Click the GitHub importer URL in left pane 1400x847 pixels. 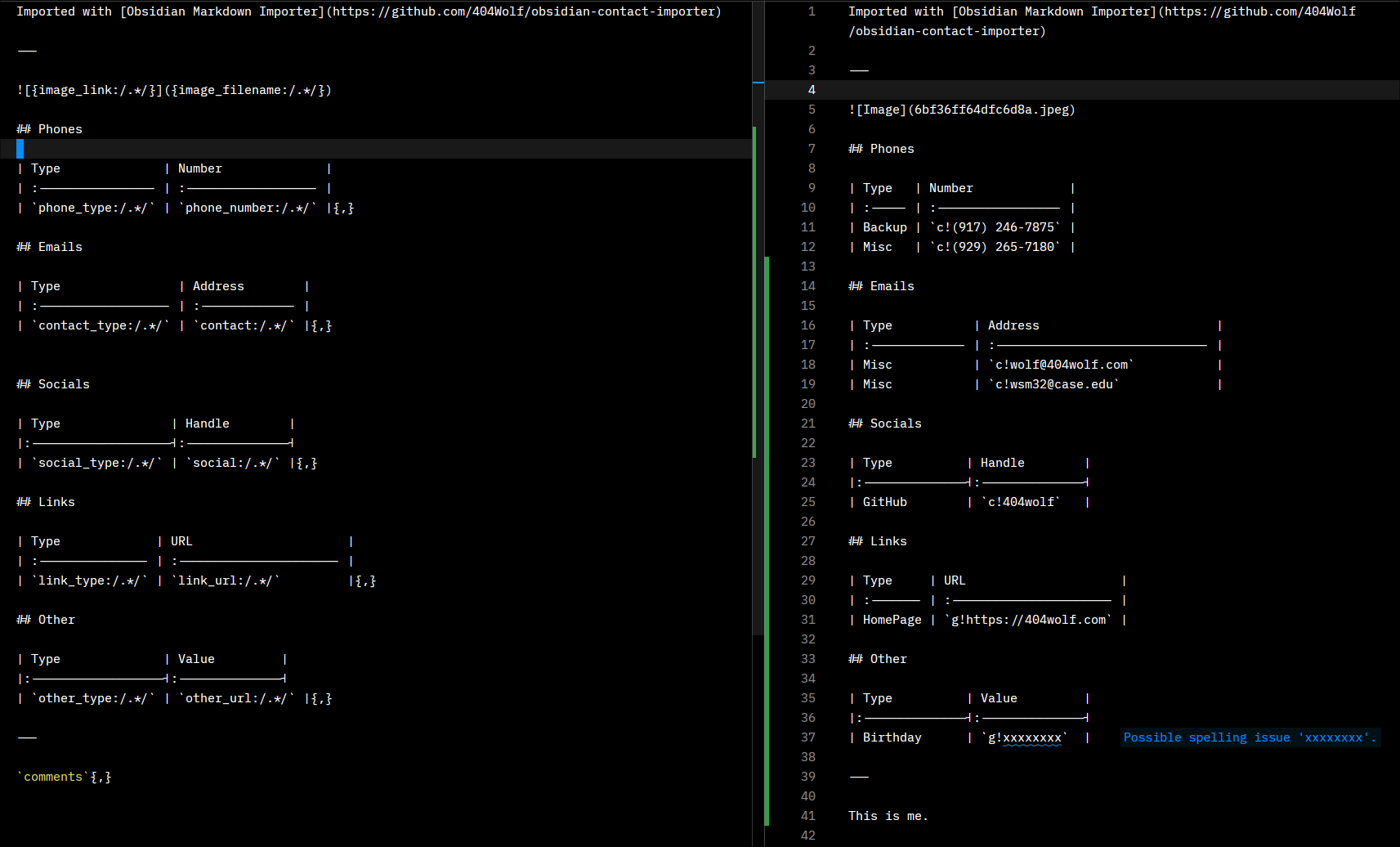(523, 11)
